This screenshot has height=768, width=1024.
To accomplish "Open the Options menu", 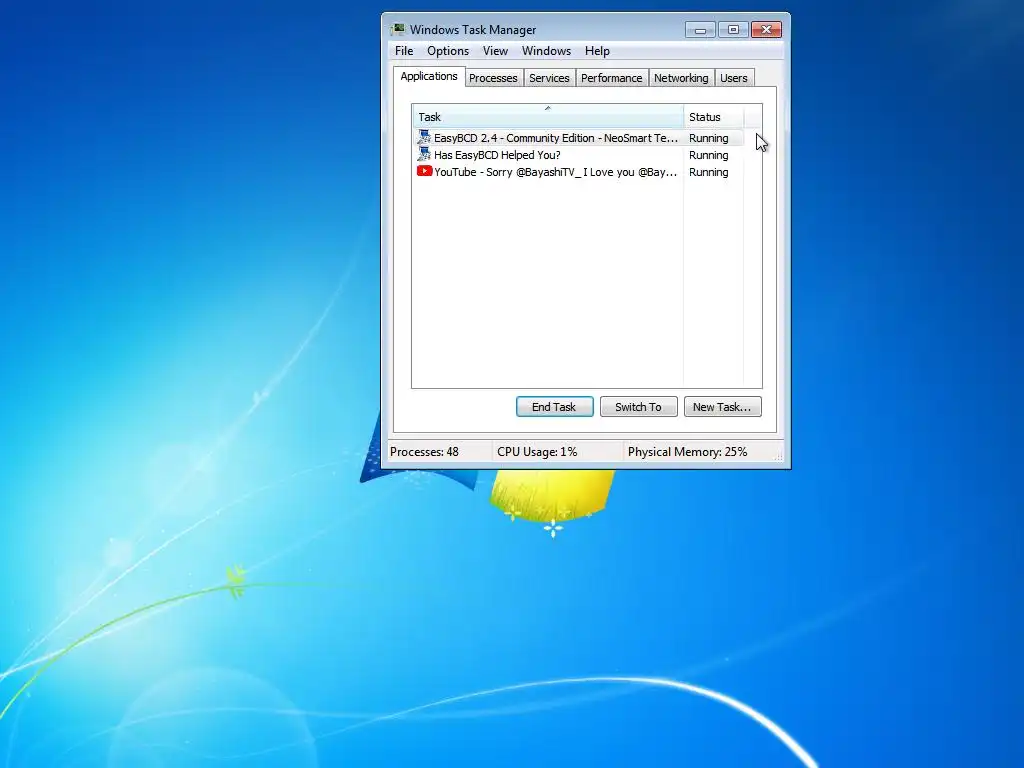I will (x=447, y=51).
